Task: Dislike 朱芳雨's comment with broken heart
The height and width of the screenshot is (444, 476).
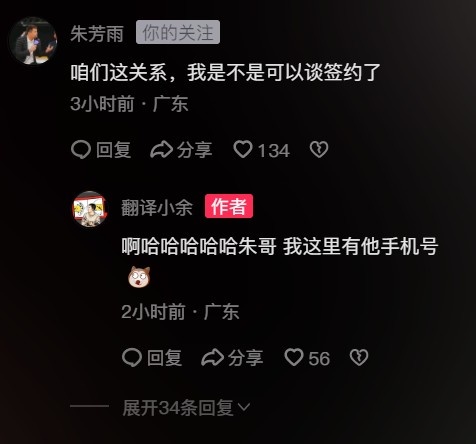Action: pos(319,149)
